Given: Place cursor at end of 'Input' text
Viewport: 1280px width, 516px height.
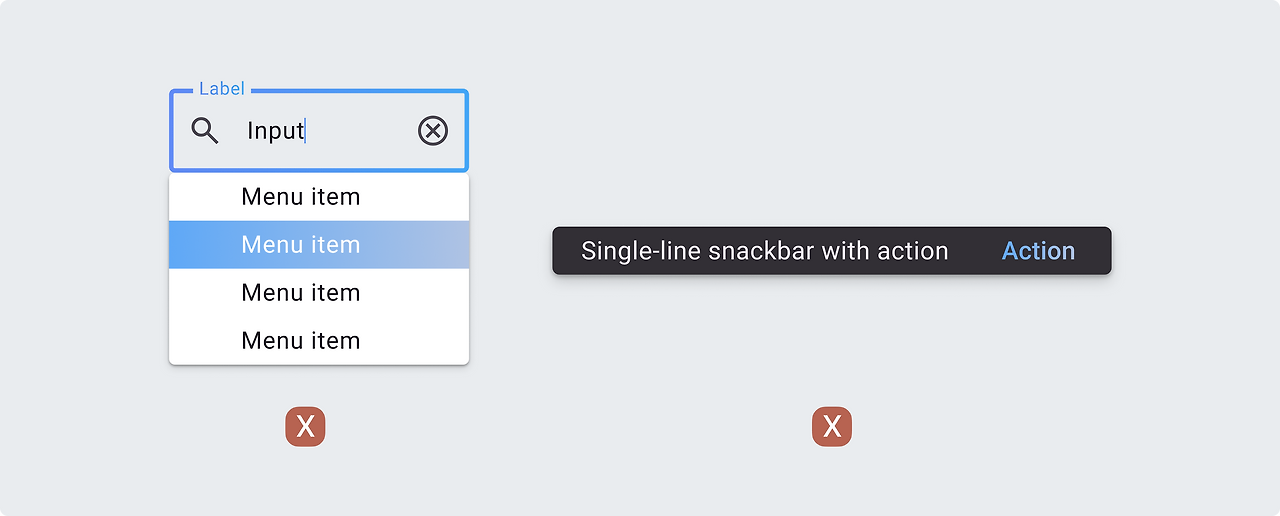Looking at the screenshot, I should tap(306, 131).
